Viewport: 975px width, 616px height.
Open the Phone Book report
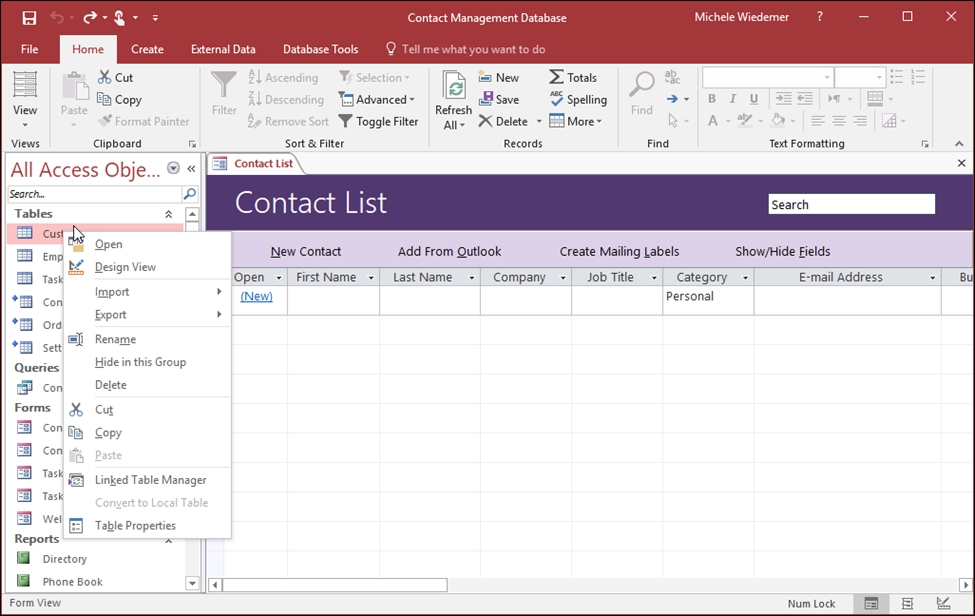tap(73, 582)
